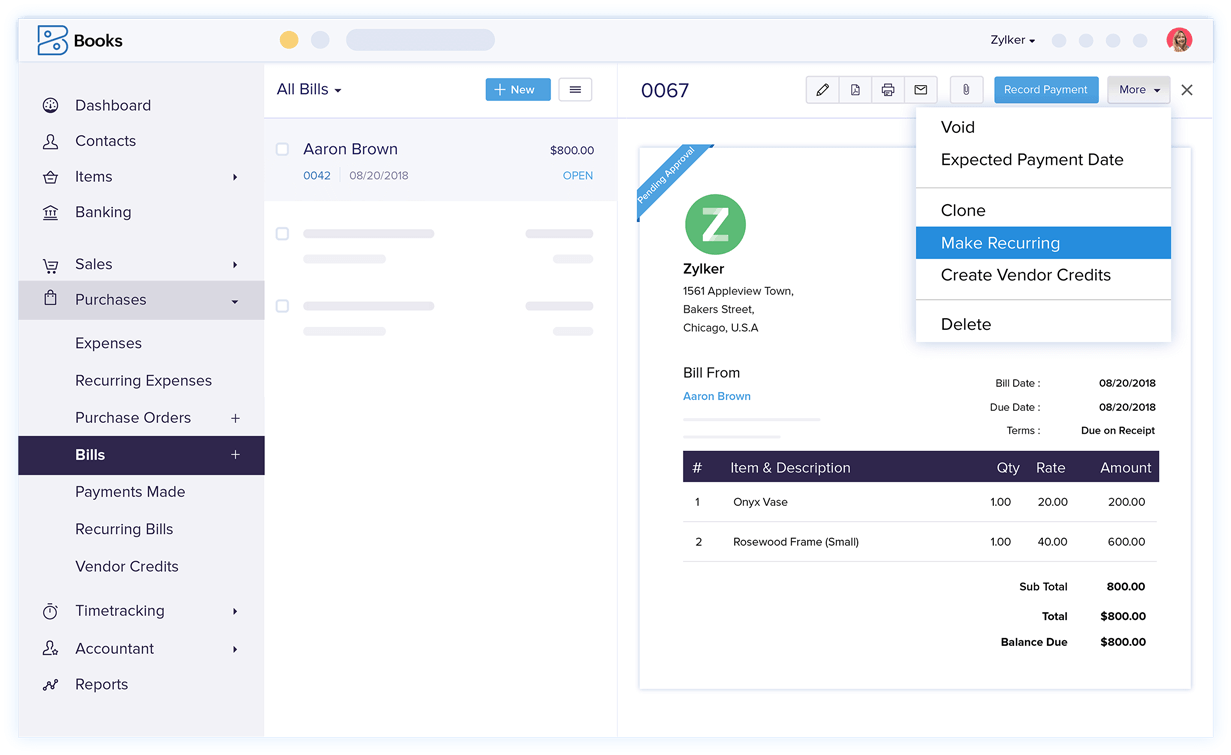
Task: Open Payments Made in sidebar
Action: pos(130,492)
